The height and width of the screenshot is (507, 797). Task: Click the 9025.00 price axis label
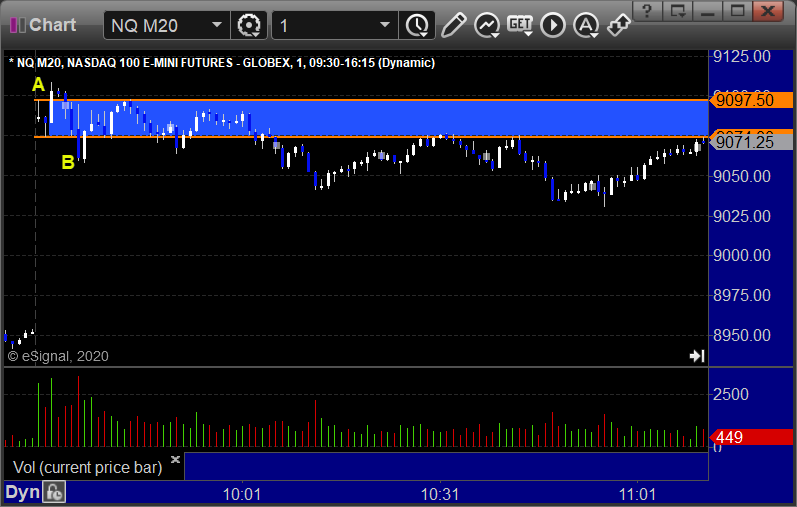point(742,216)
